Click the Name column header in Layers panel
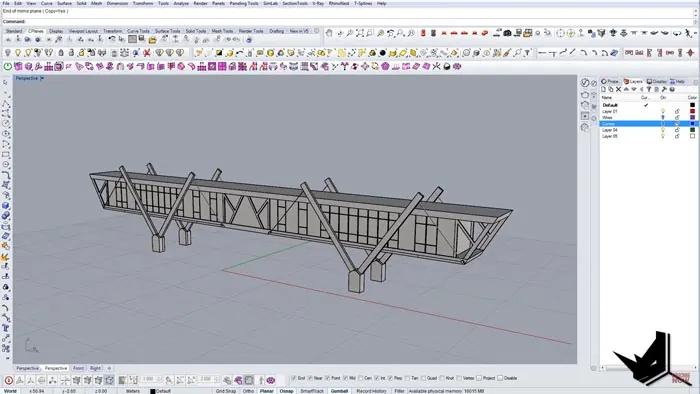The width and height of the screenshot is (700, 394). point(607,97)
